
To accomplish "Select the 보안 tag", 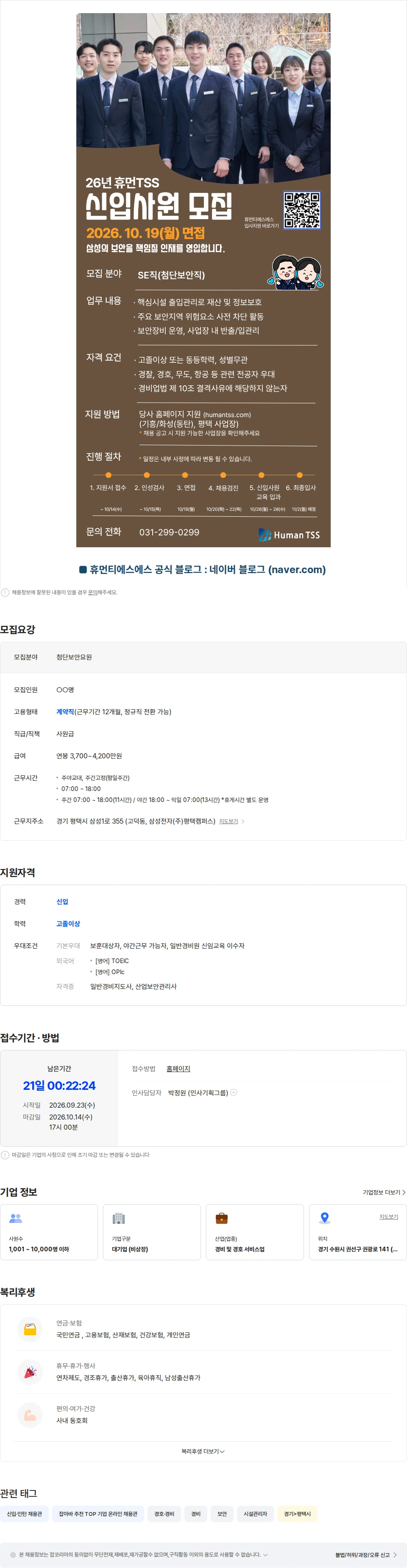I will 222,1514.
